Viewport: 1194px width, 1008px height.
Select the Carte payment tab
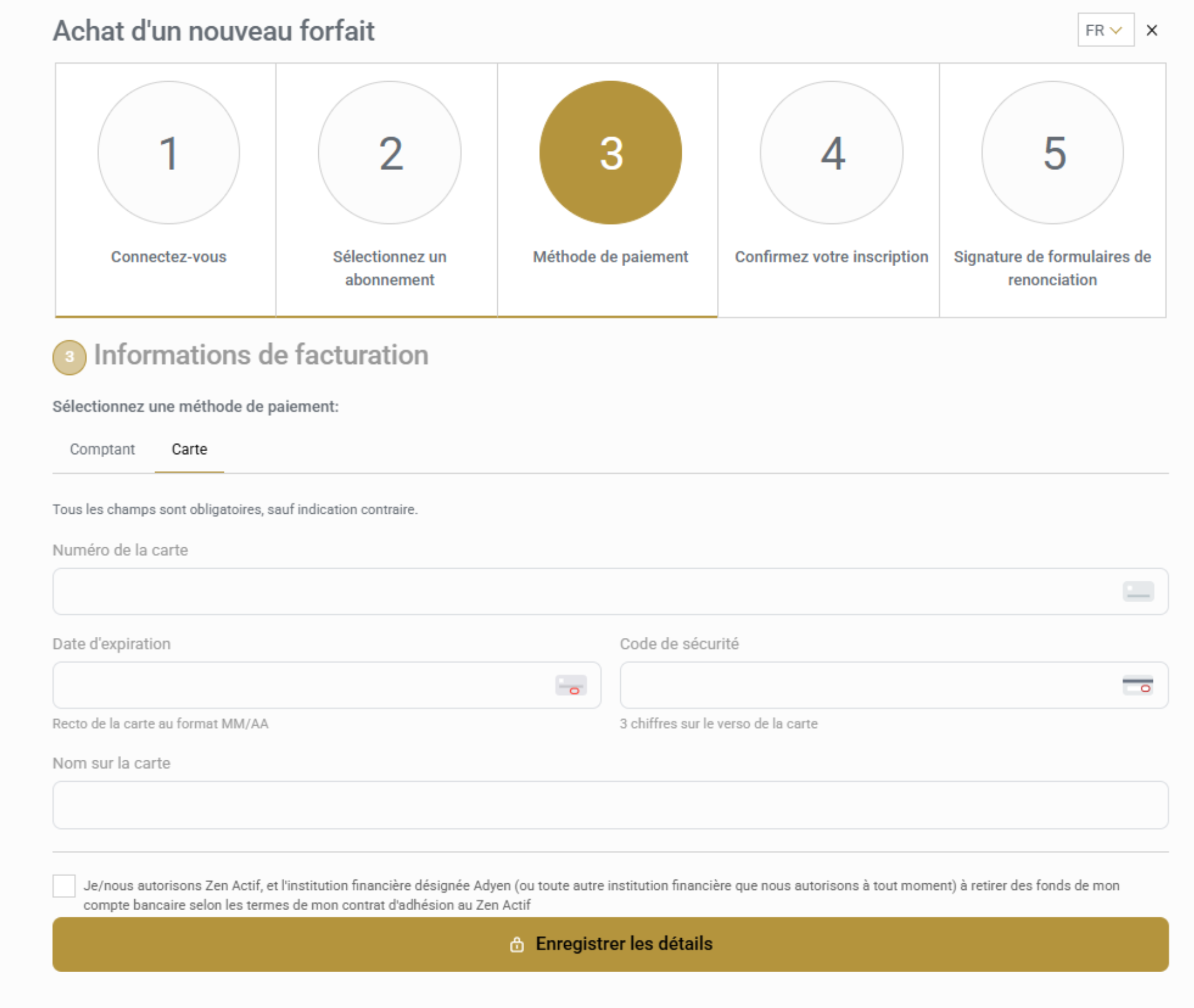[x=189, y=449]
